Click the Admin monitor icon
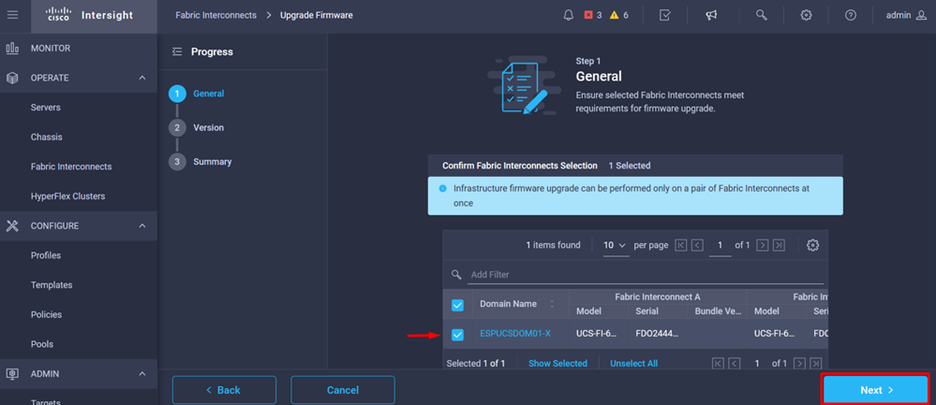 pos(12,374)
